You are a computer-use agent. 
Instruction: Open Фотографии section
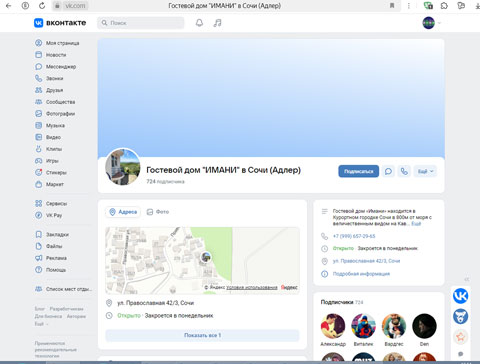click(x=55, y=114)
